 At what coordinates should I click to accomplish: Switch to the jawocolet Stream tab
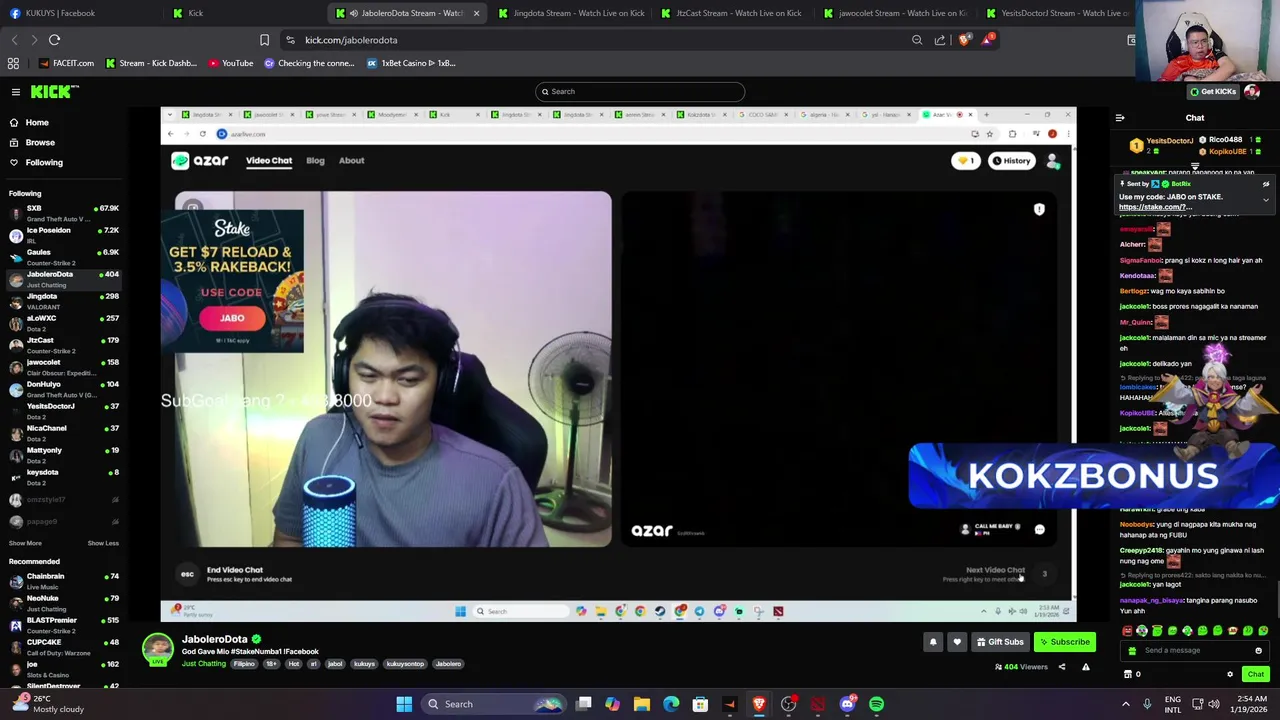click(x=898, y=13)
